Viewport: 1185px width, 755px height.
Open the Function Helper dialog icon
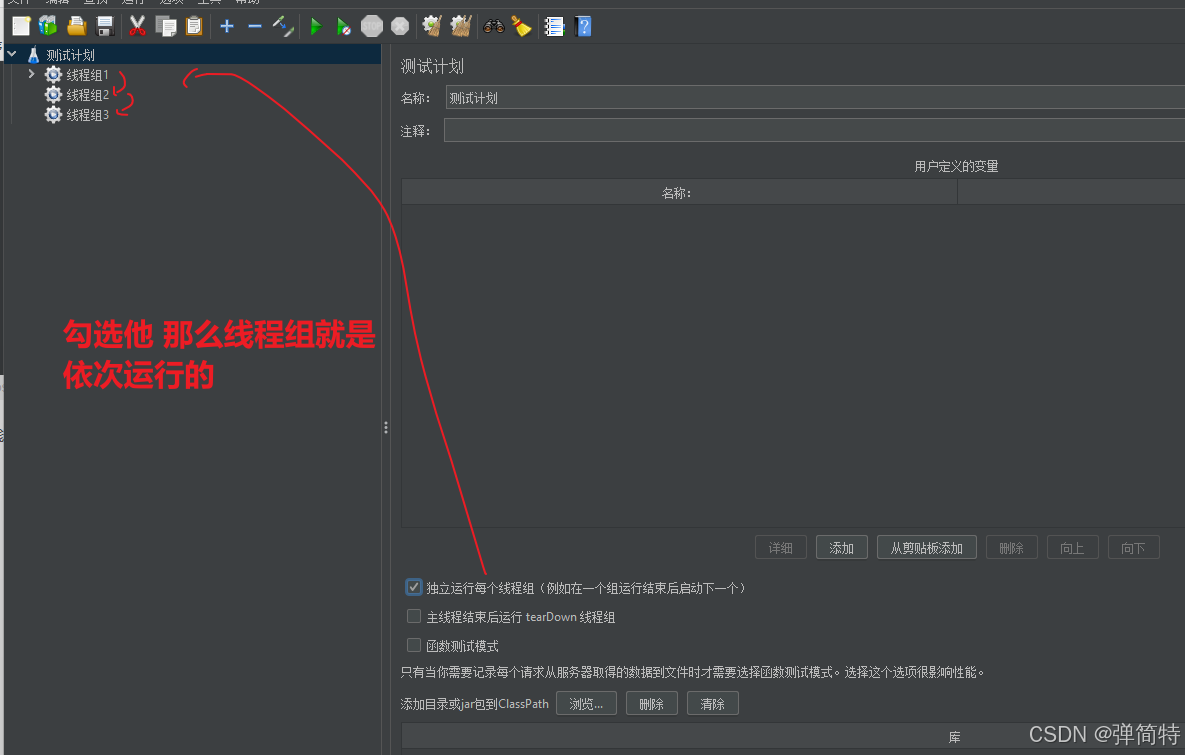[553, 26]
